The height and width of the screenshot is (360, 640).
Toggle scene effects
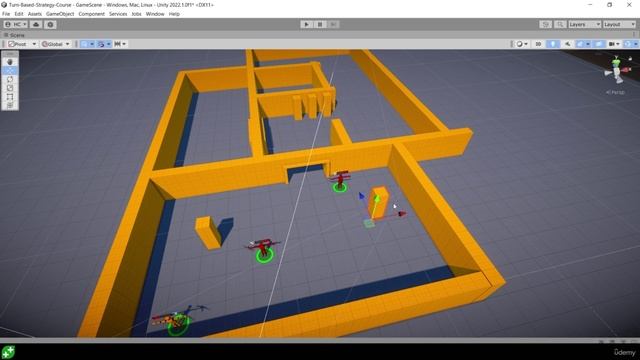pyautogui.click(x=580, y=44)
